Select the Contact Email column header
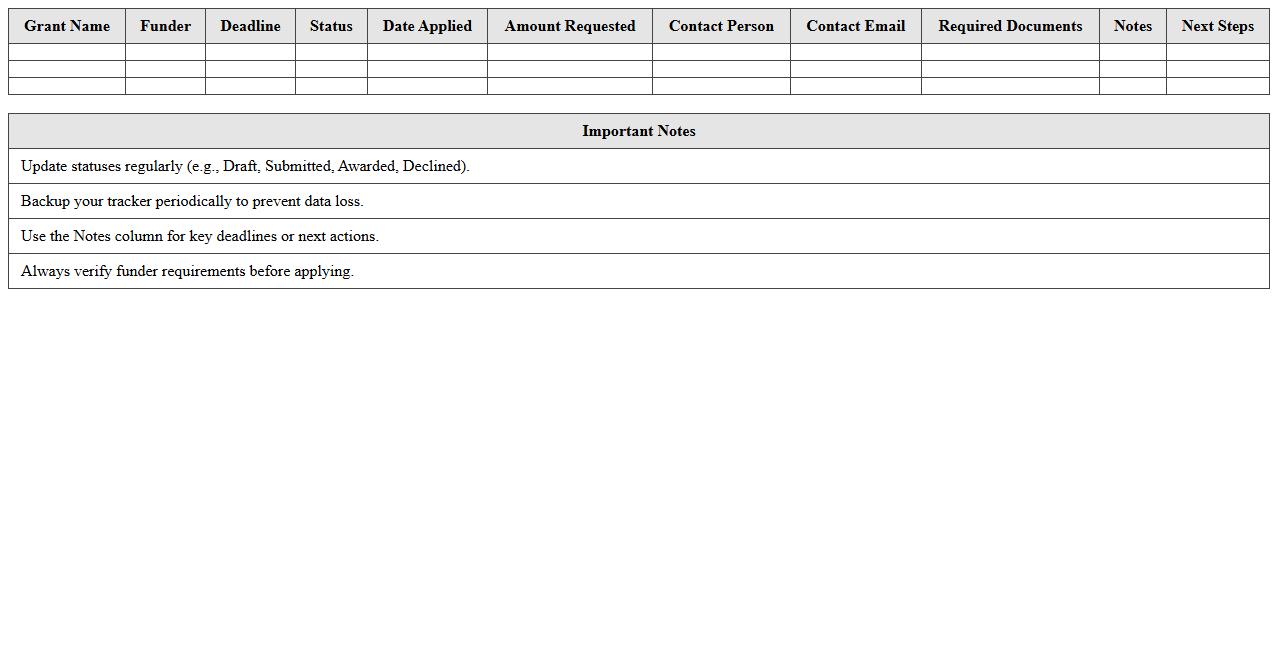1278x650 pixels. pos(855,26)
